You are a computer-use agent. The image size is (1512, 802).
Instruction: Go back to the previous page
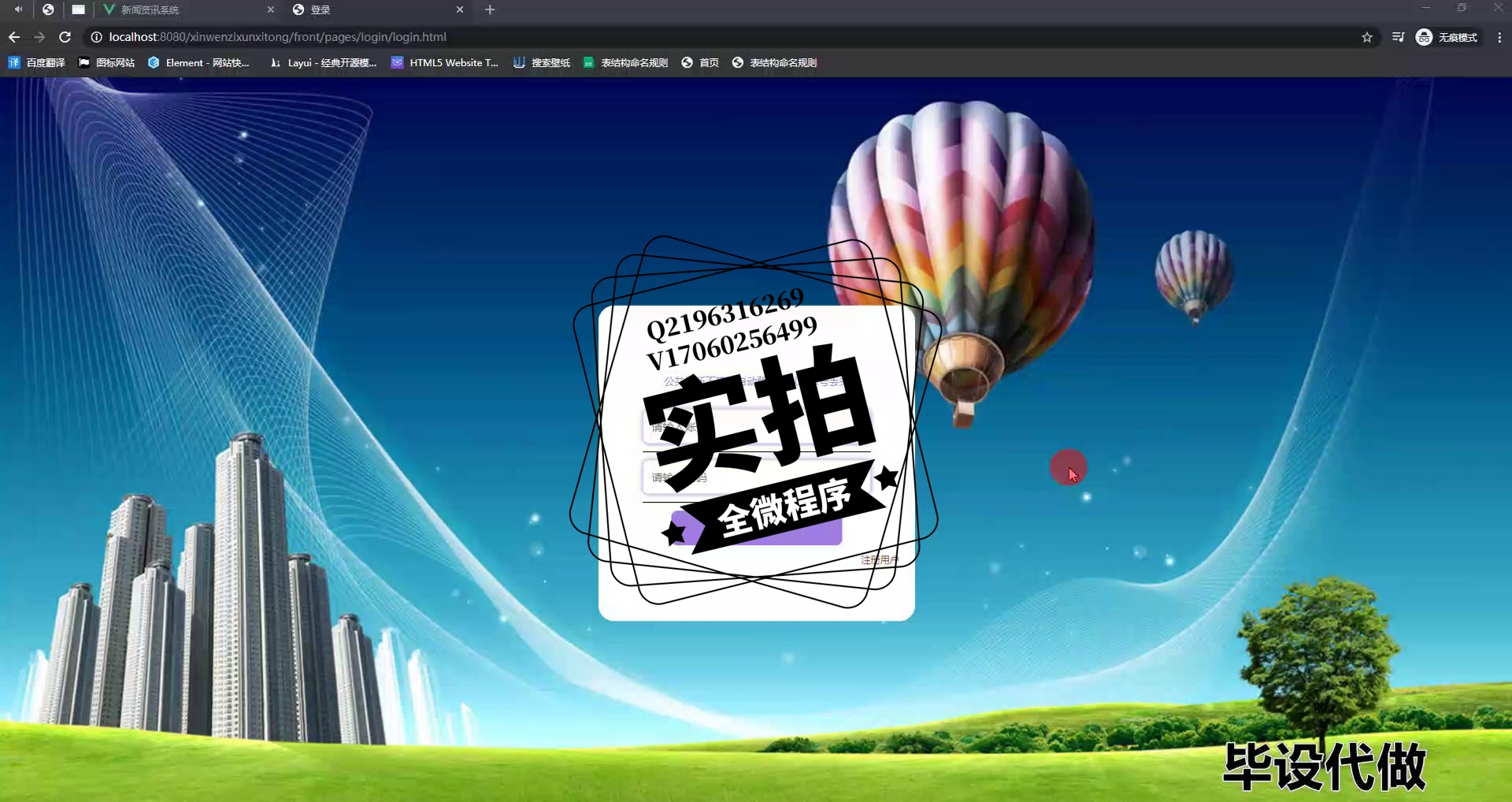point(14,37)
